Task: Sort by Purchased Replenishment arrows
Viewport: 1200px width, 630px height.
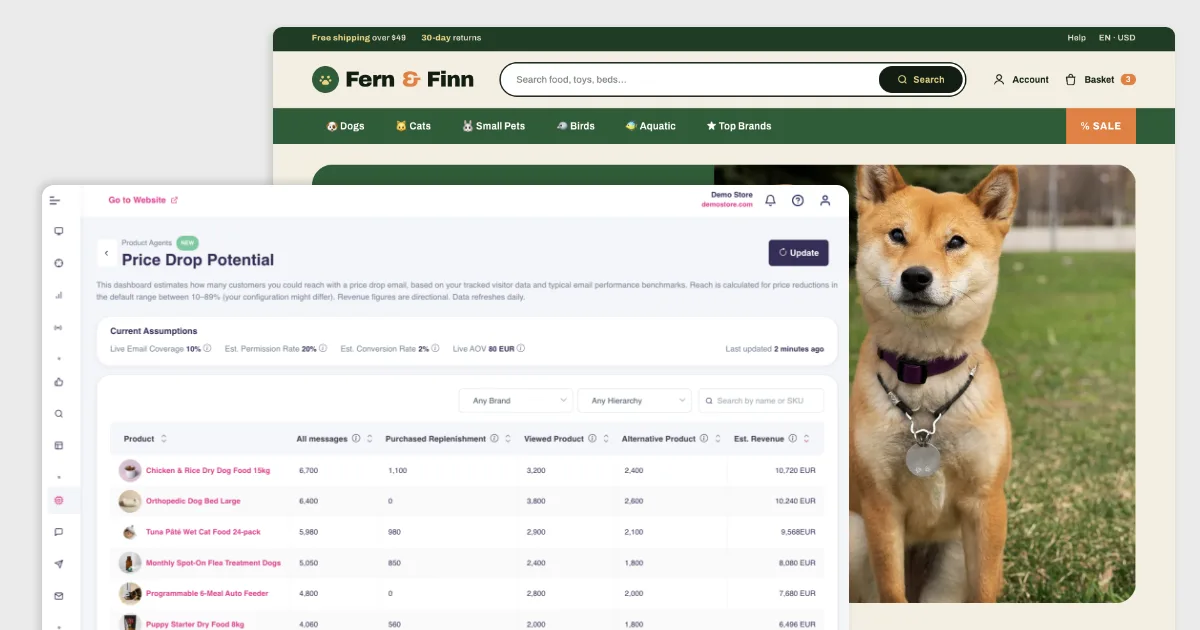Action: (x=508, y=439)
